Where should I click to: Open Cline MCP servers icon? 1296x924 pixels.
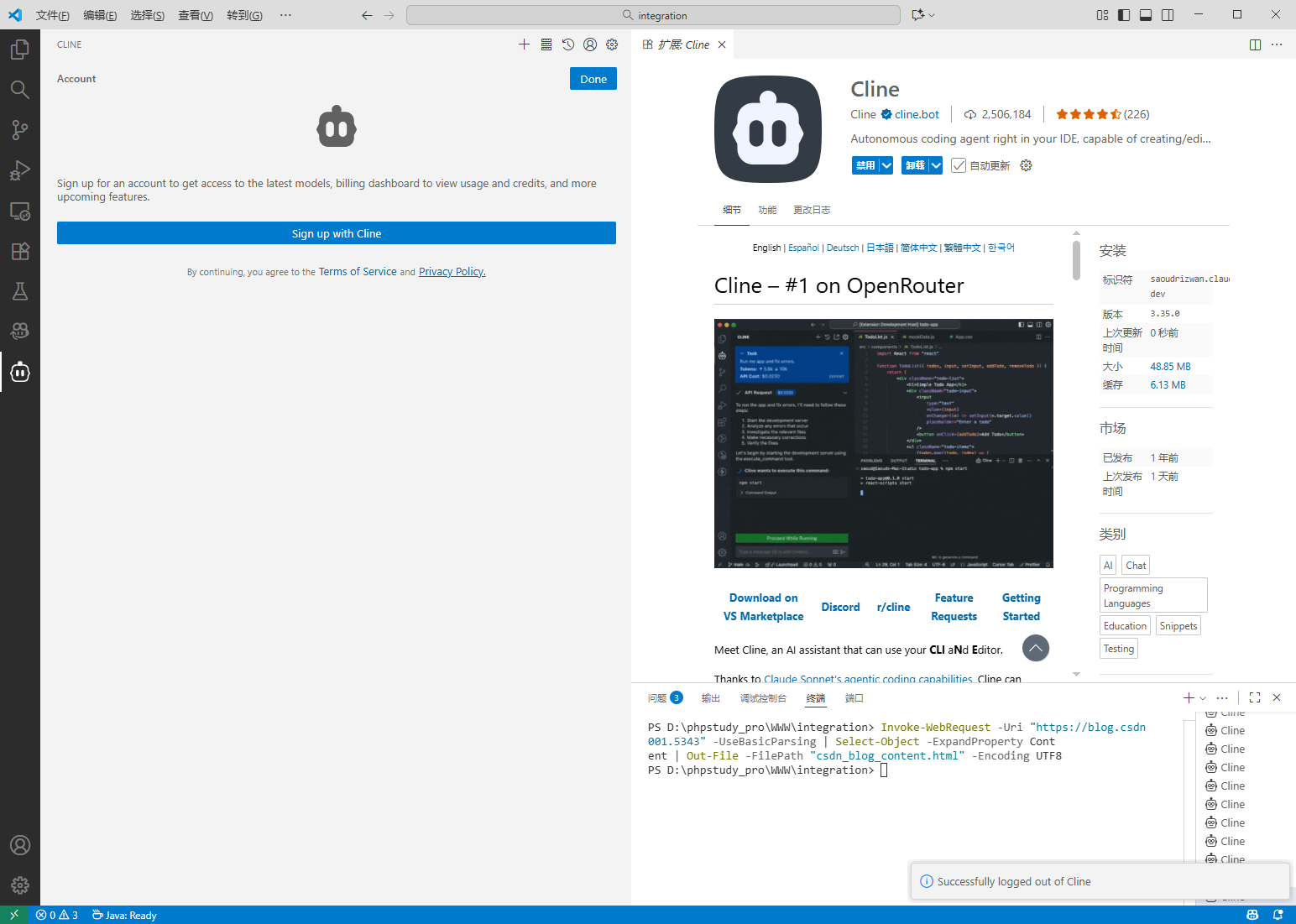tap(546, 44)
